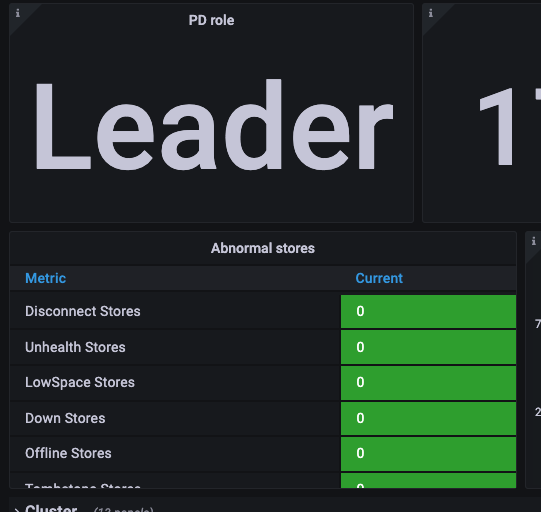The width and height of the screenshot is (541, 512).
Task: Sort table by Current column header
Action: point(379,278)
